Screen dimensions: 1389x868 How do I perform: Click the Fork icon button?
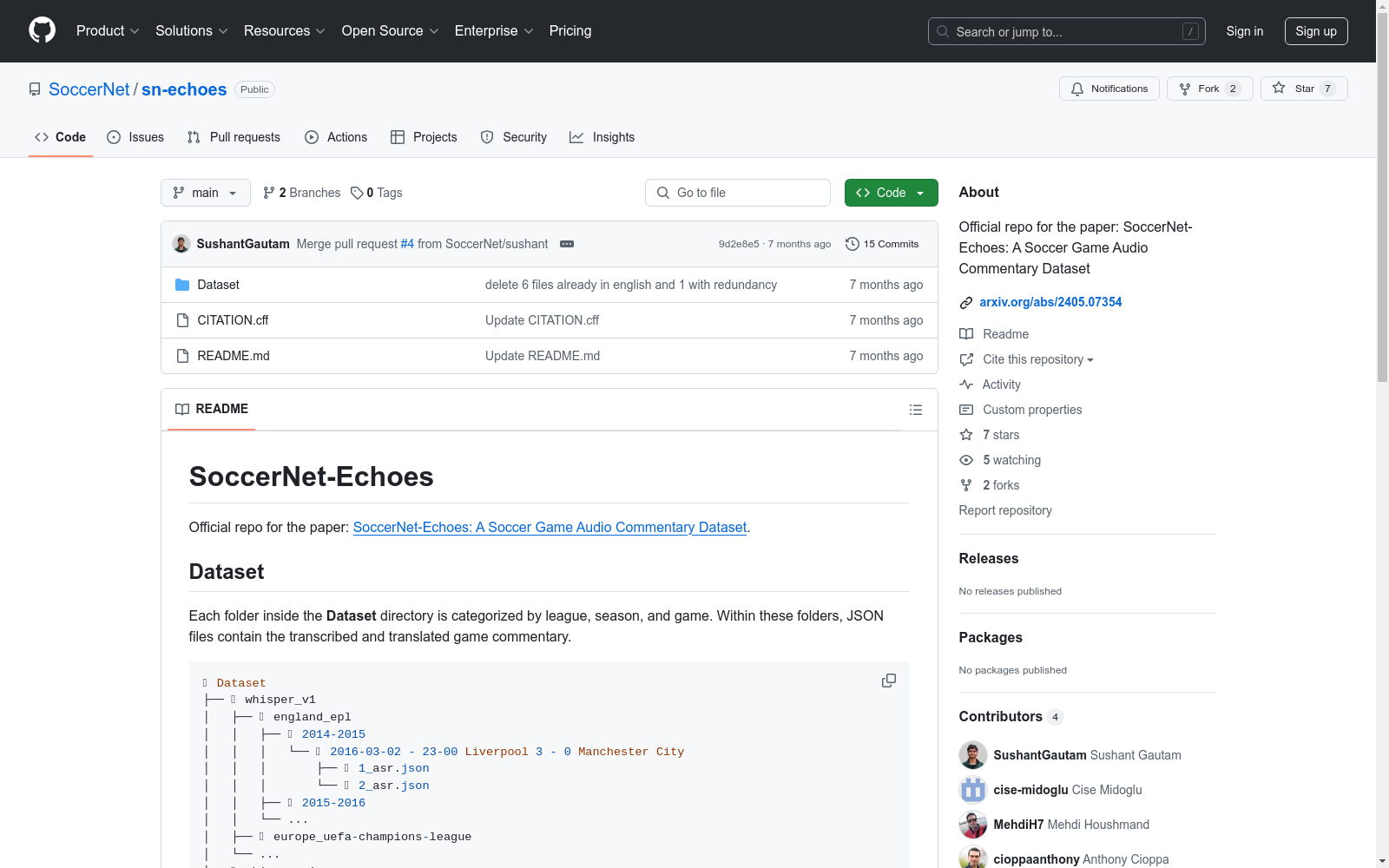pyautogui.click(x=1209, y=89)
